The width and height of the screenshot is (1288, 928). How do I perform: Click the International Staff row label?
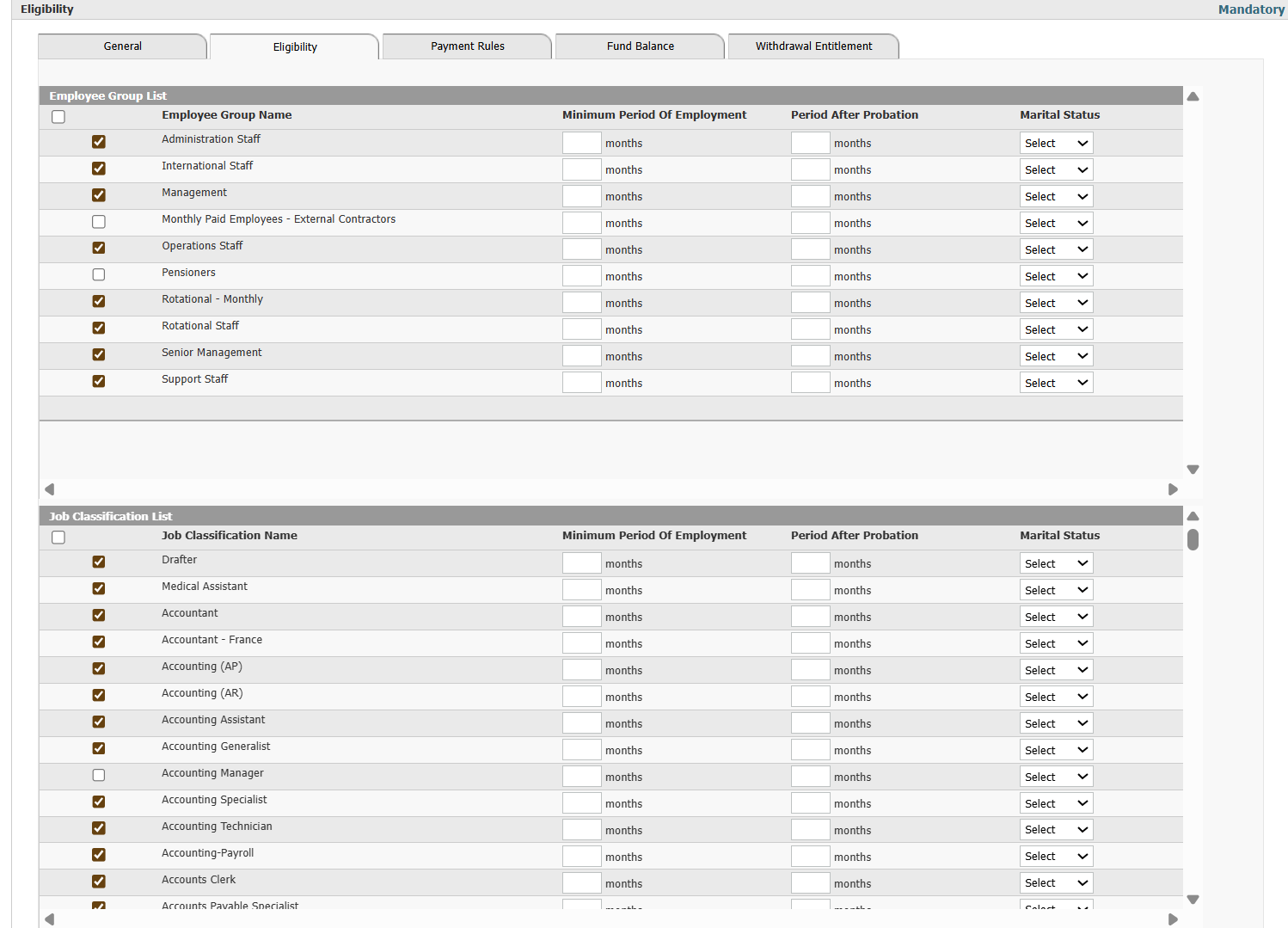(207, 166)
